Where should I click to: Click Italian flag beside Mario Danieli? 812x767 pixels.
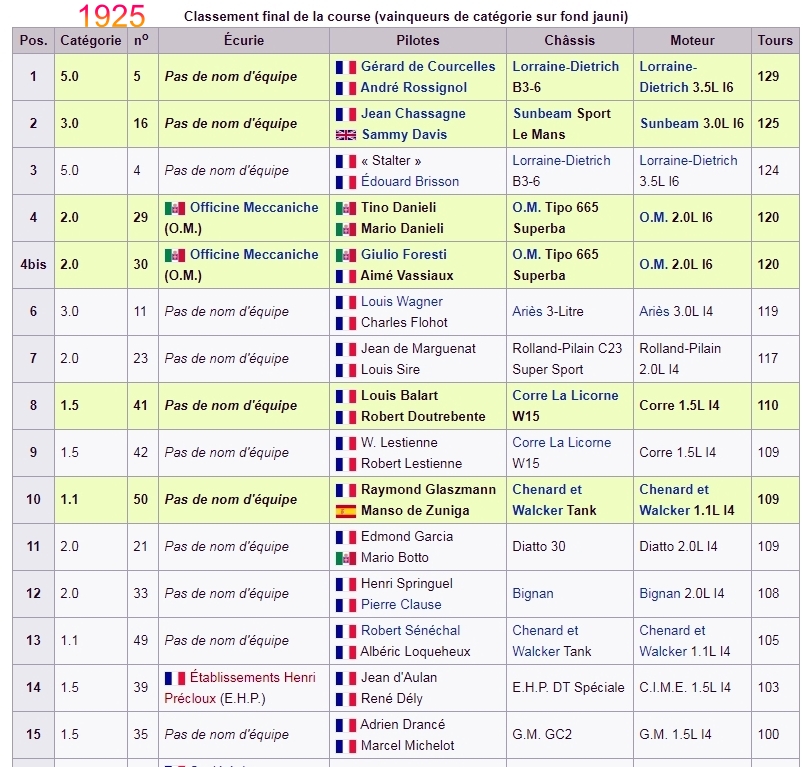[345, 229]
